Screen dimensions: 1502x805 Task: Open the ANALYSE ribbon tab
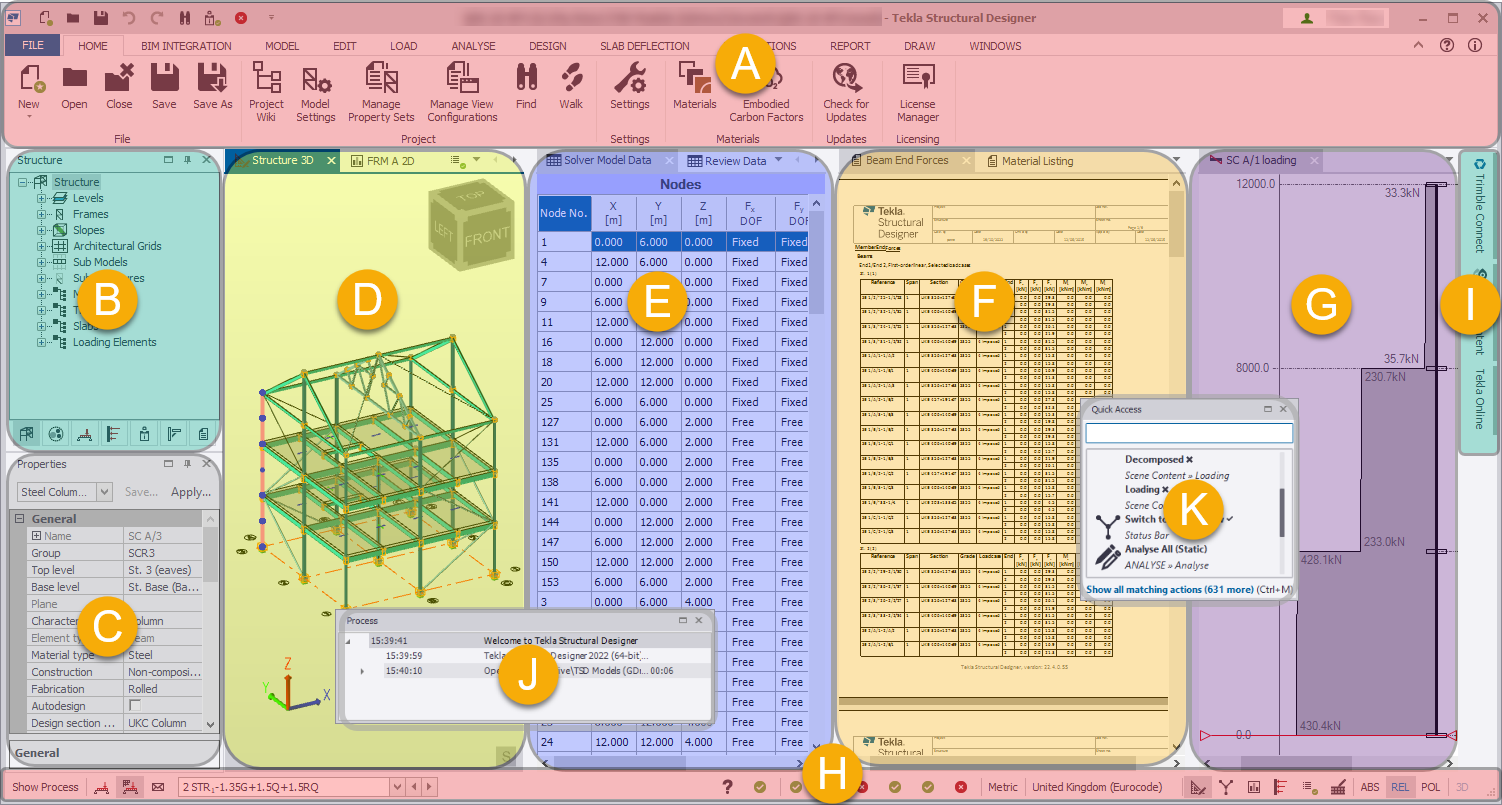click(473, 46)
